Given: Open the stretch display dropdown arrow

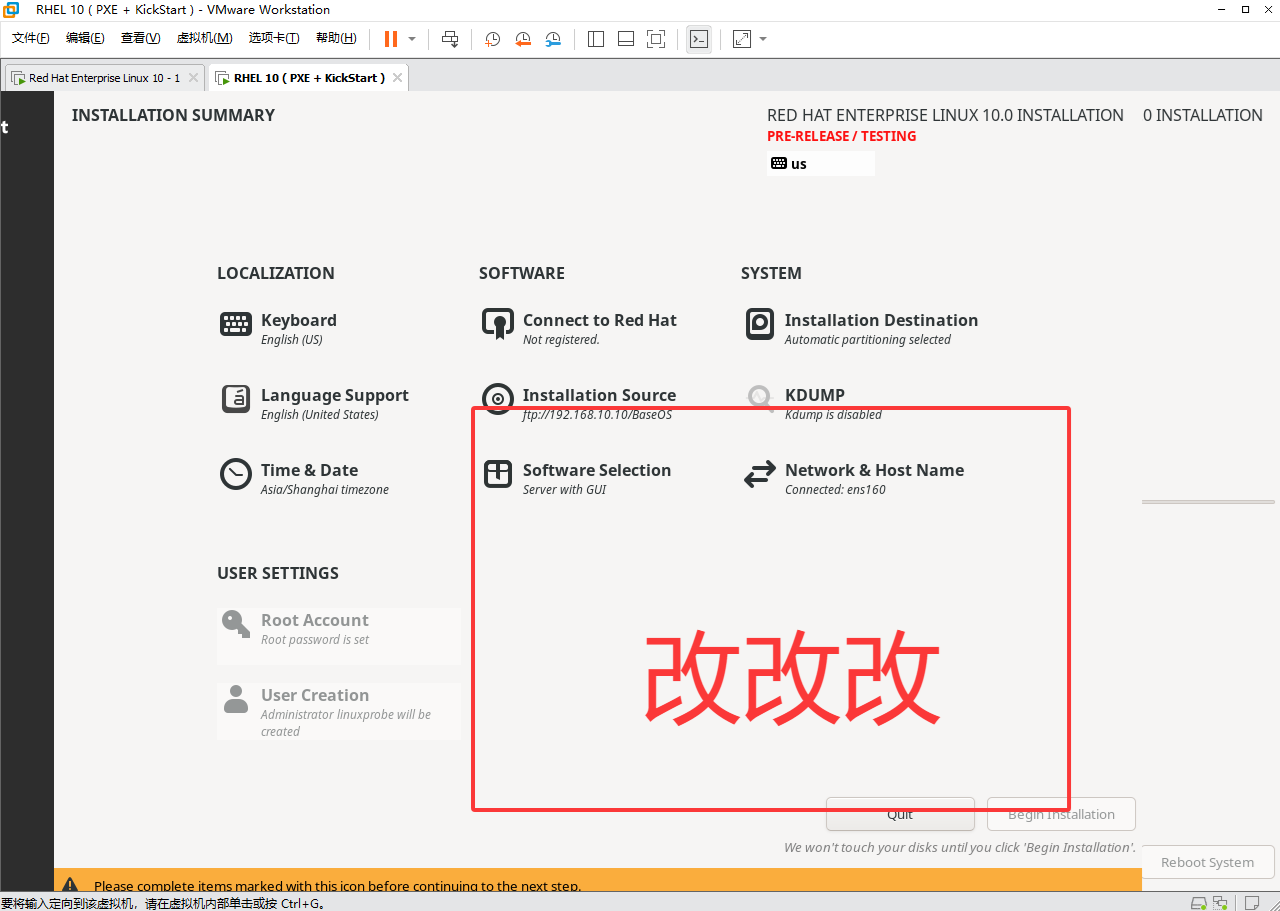Looking at the screenshot, I should [763, 39].
